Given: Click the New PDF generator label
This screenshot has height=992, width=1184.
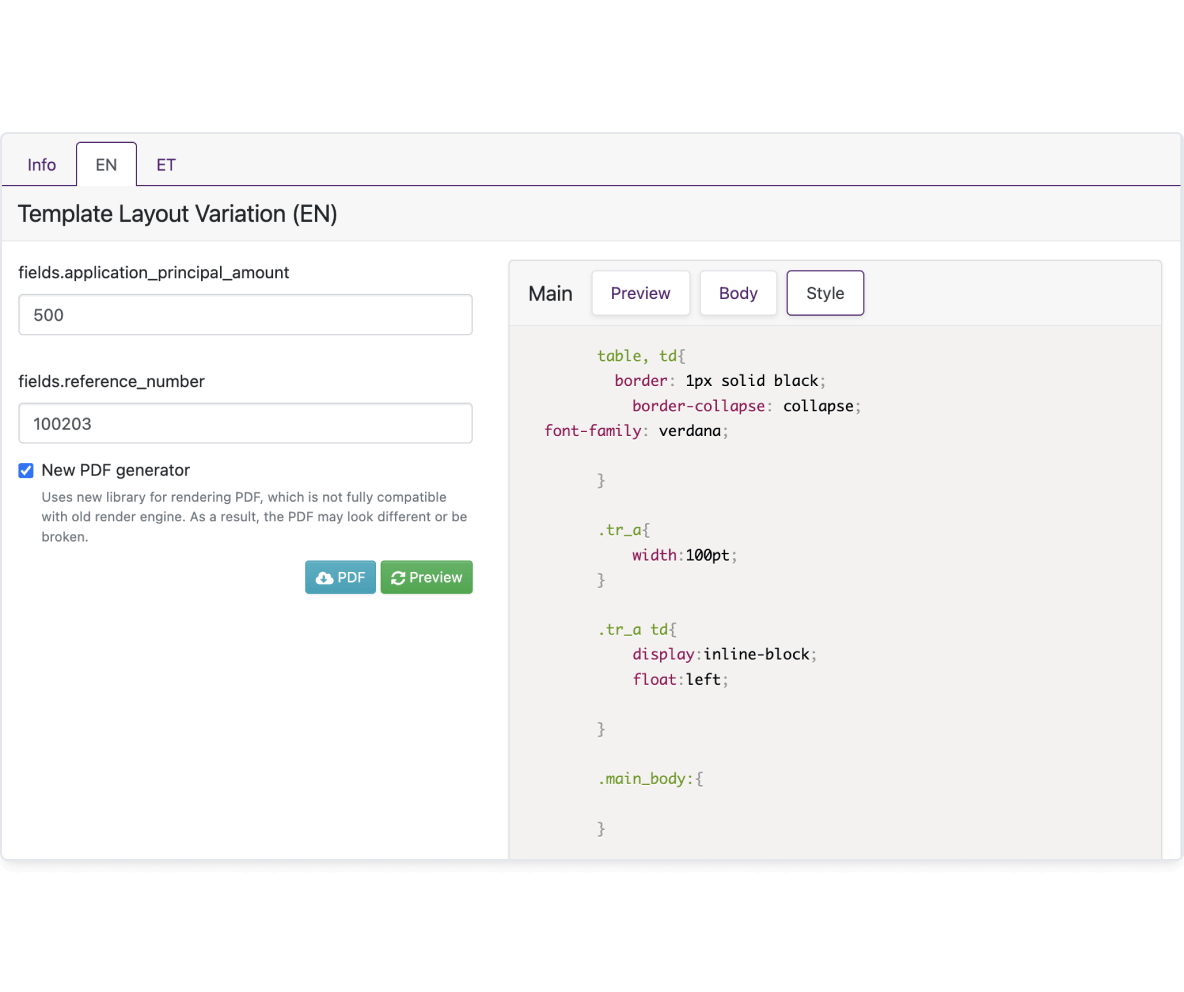Looking at the screenshot, I should [116, 470].
